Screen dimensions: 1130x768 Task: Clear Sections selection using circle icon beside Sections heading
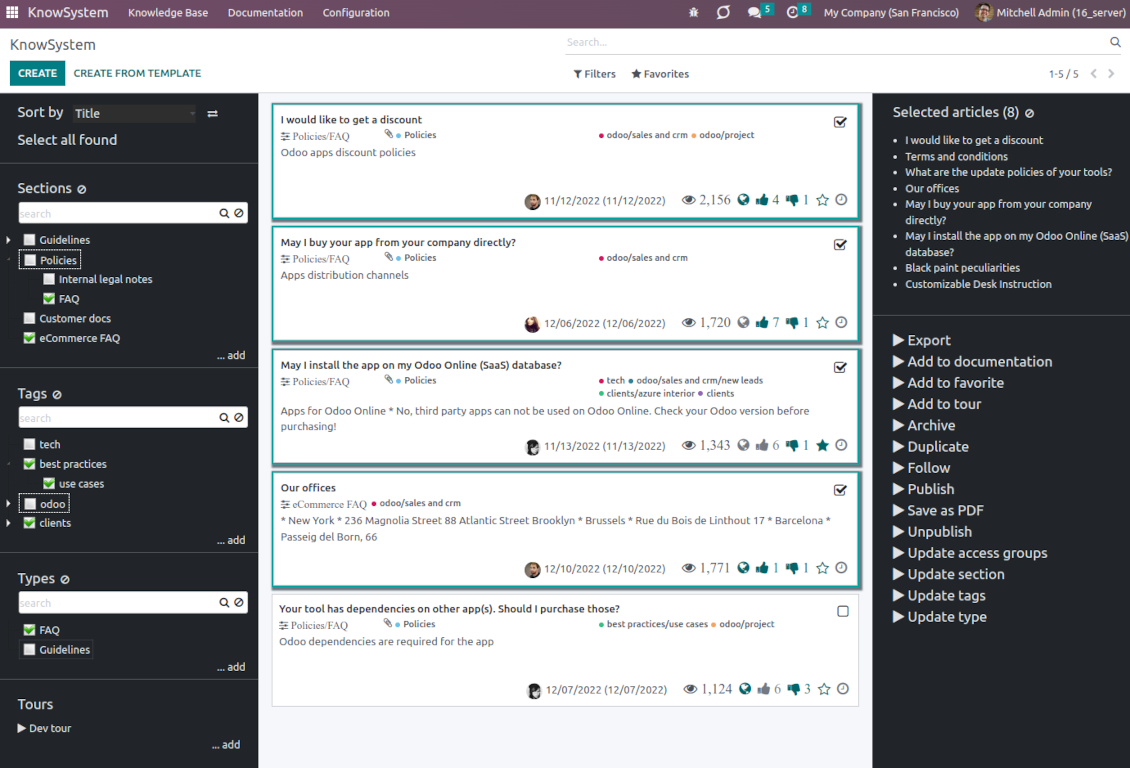tap(81, 189)
